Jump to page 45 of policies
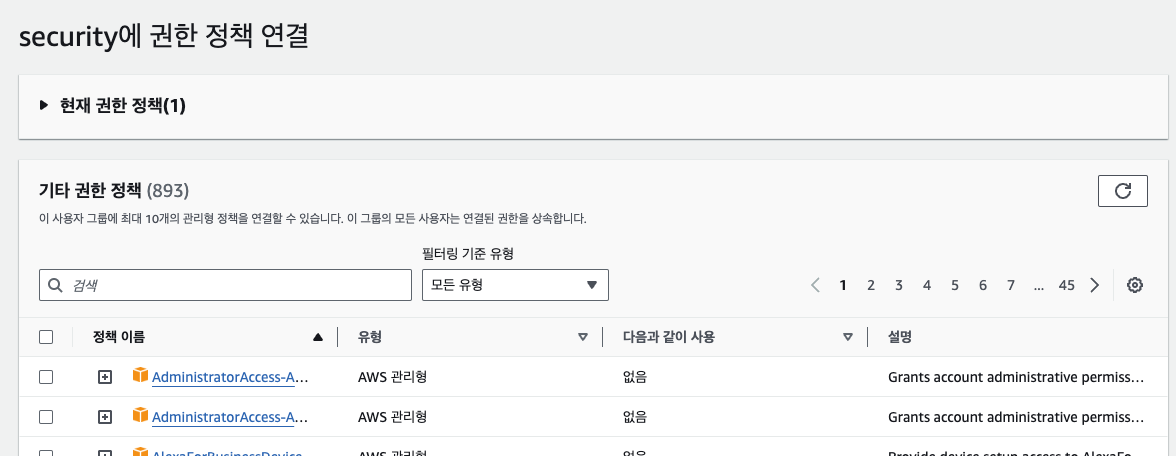Viewport: 1176px width, 456px height. point(1066,285)
